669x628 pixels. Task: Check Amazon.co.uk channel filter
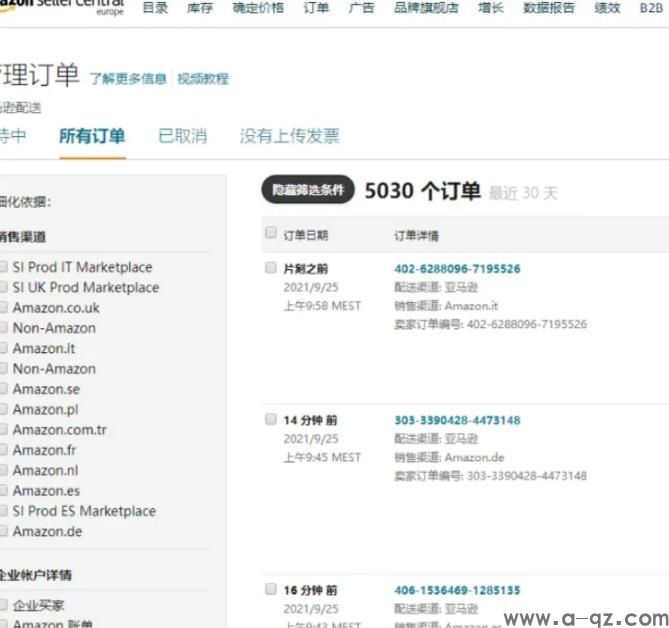click(3, 308)
